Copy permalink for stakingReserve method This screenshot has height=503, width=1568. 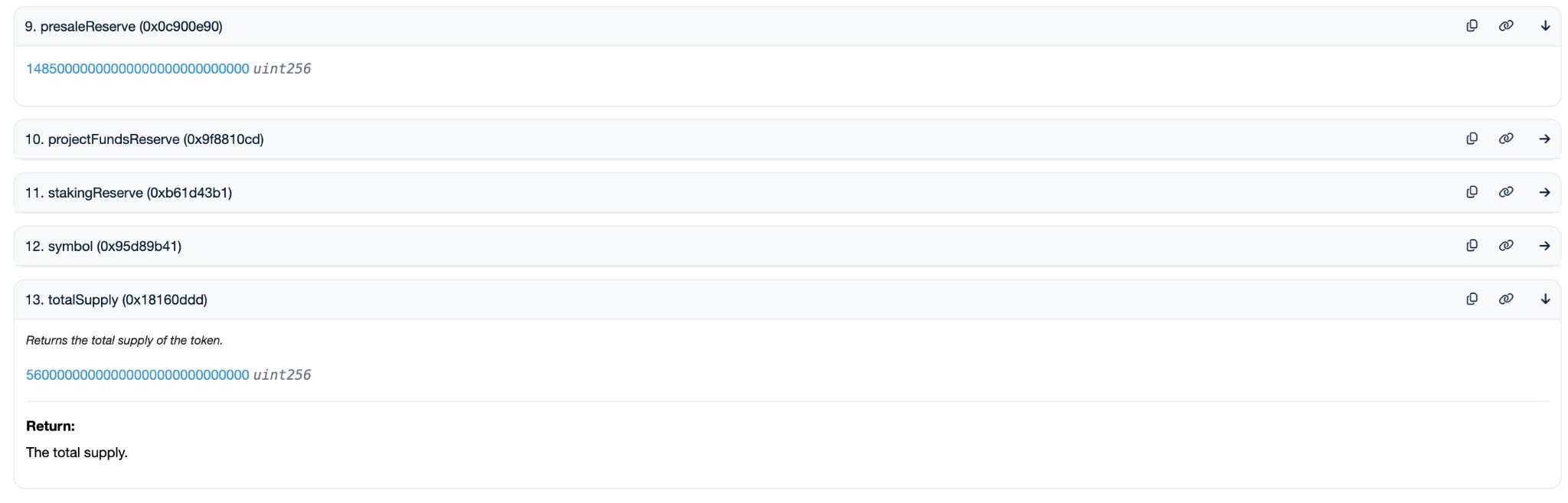(x=1506, y=192)
